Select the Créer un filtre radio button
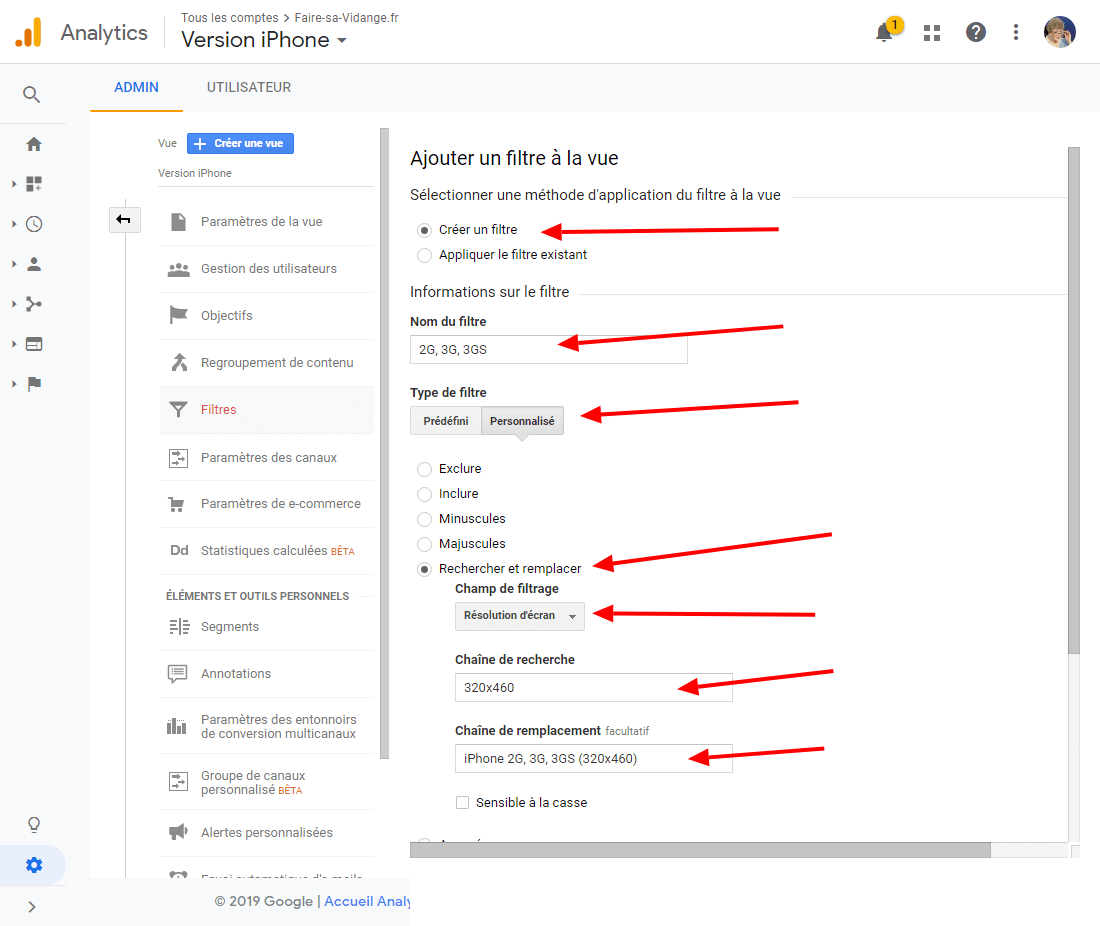Viewport: 1100px width, 926px height. point(424,230)
